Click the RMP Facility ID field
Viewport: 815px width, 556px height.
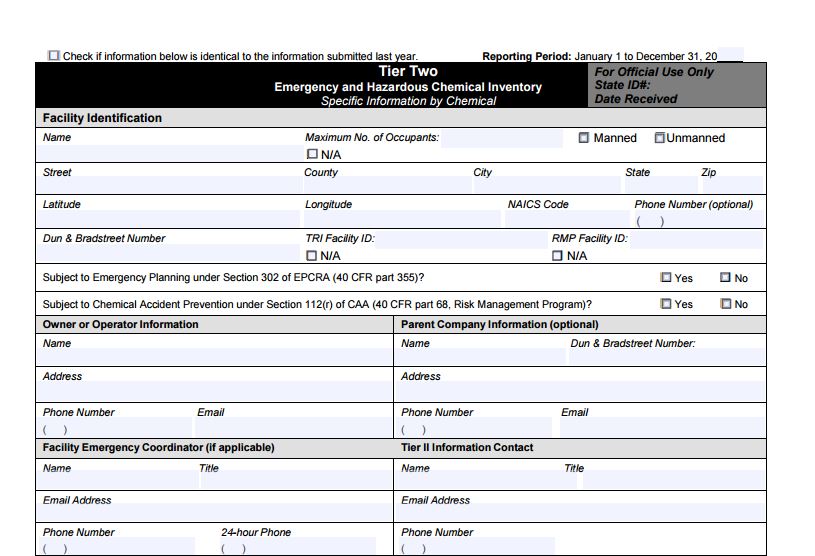696,240
